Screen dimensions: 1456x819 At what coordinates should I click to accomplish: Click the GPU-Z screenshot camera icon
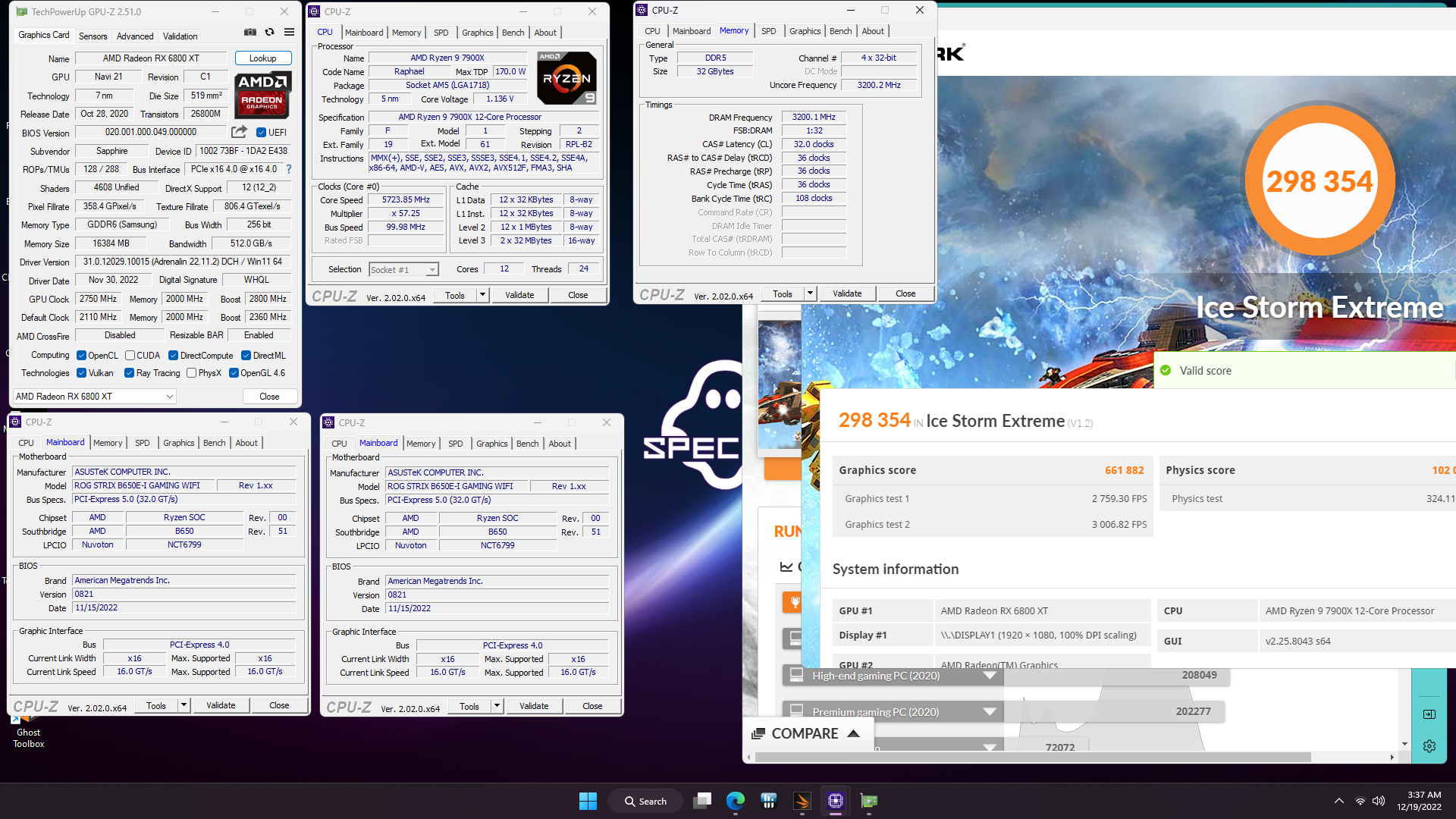[250, 33]
